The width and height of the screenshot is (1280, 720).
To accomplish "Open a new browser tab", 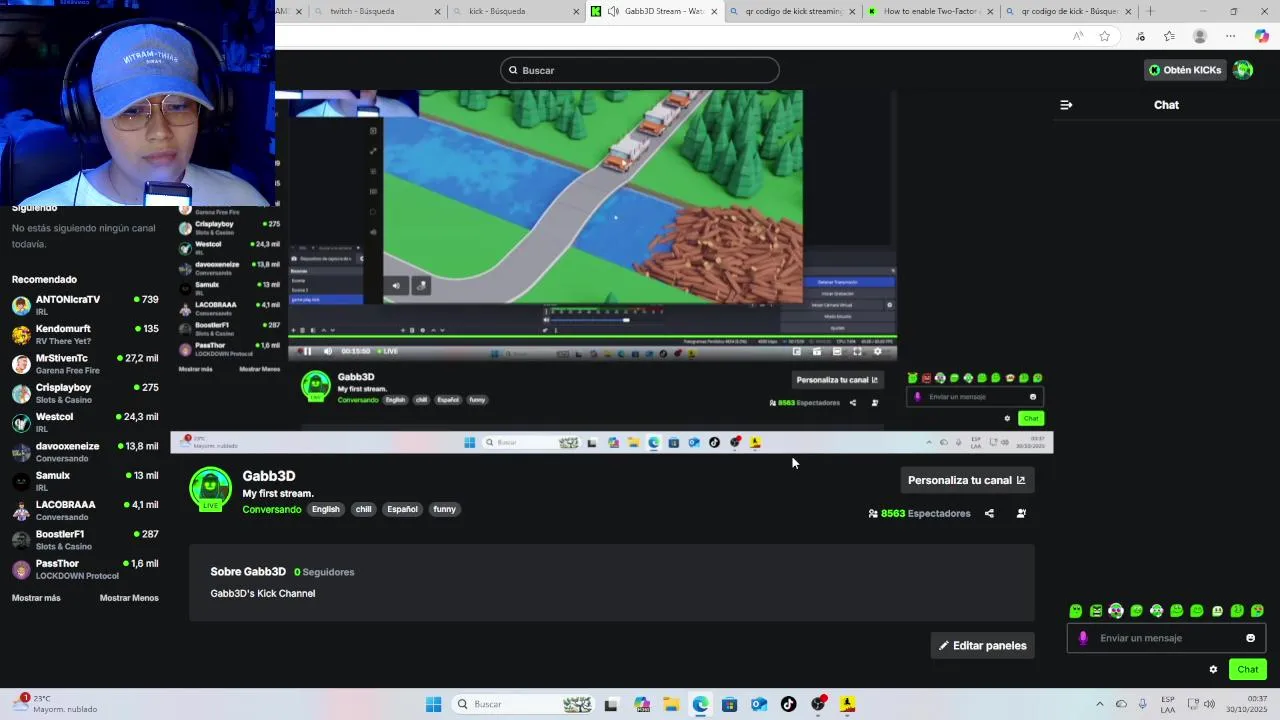I will 1150,11.
